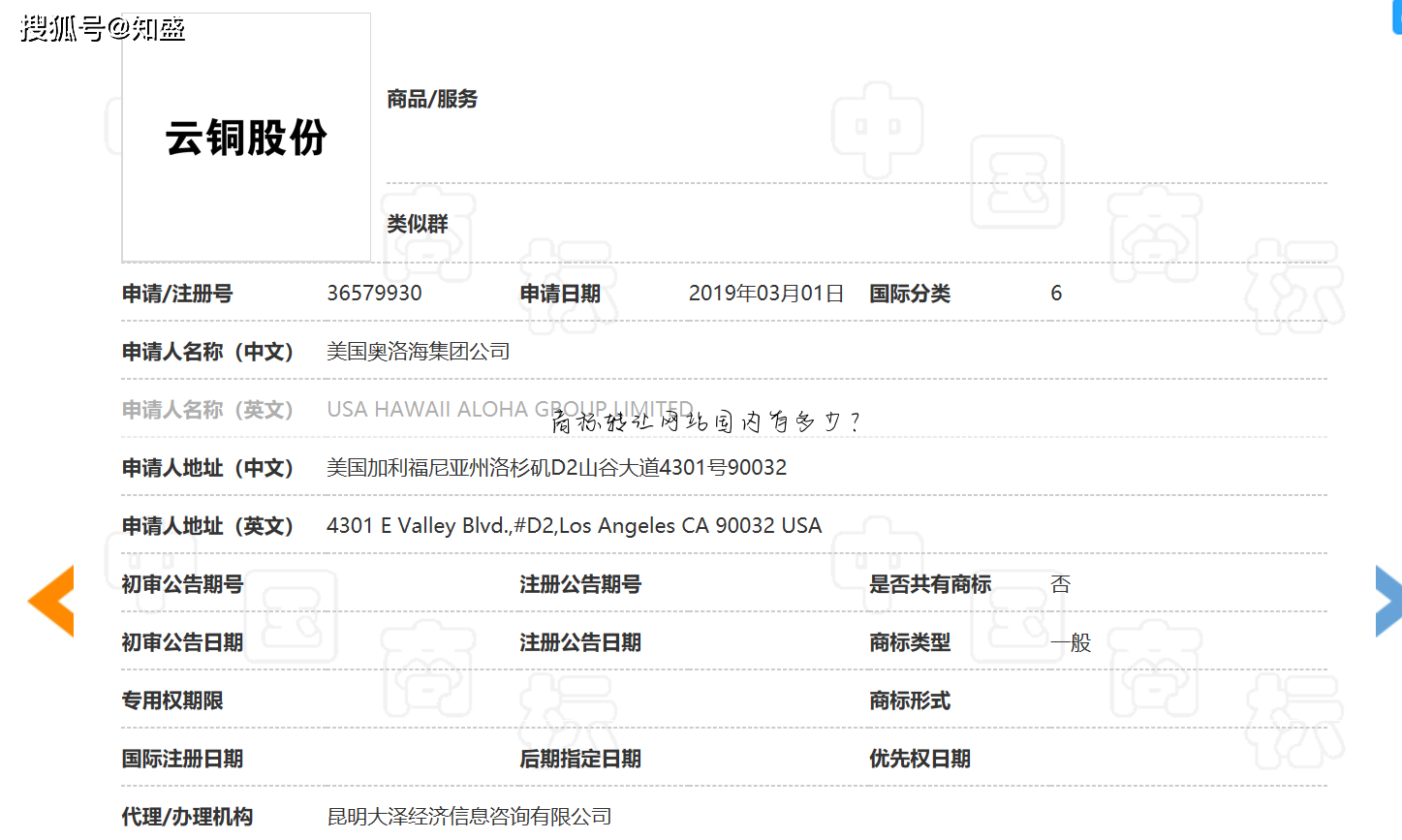Click the orange previous arrow
Screen dimensions: 1402x840
tap(51, 601)
